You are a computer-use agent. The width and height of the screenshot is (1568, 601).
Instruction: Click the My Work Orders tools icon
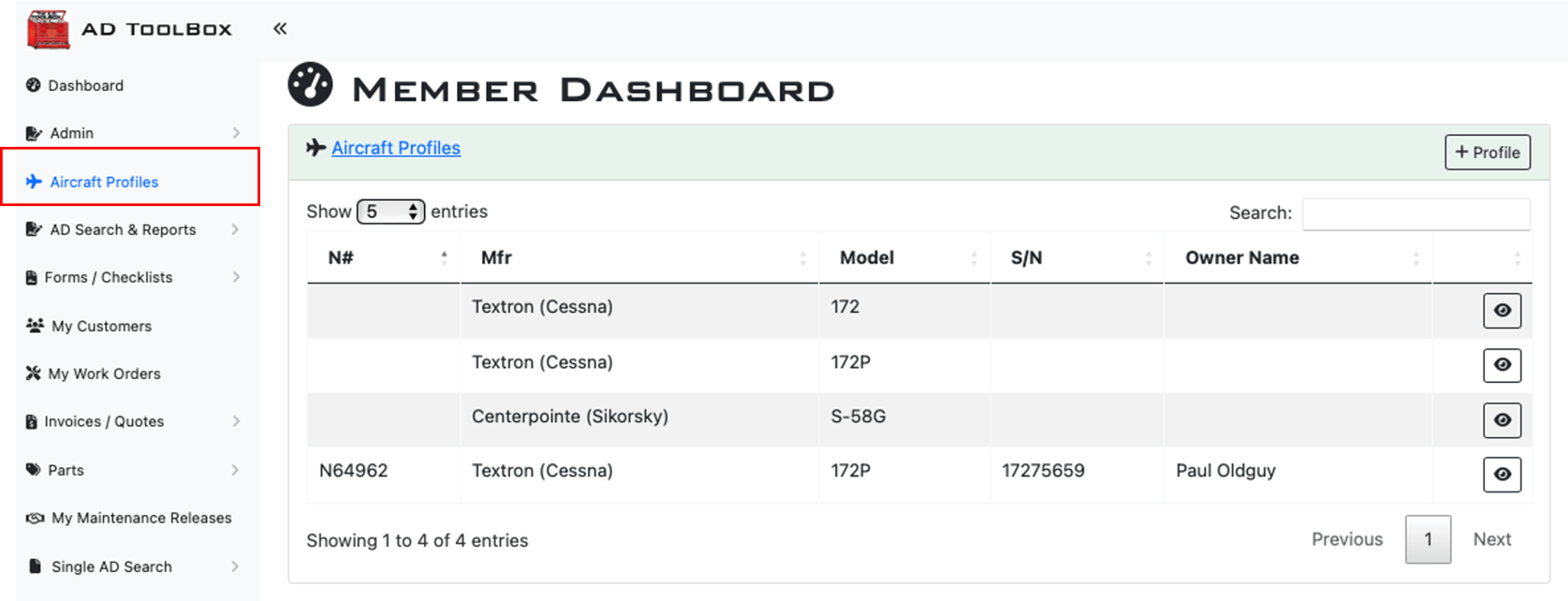coord(34,374)
